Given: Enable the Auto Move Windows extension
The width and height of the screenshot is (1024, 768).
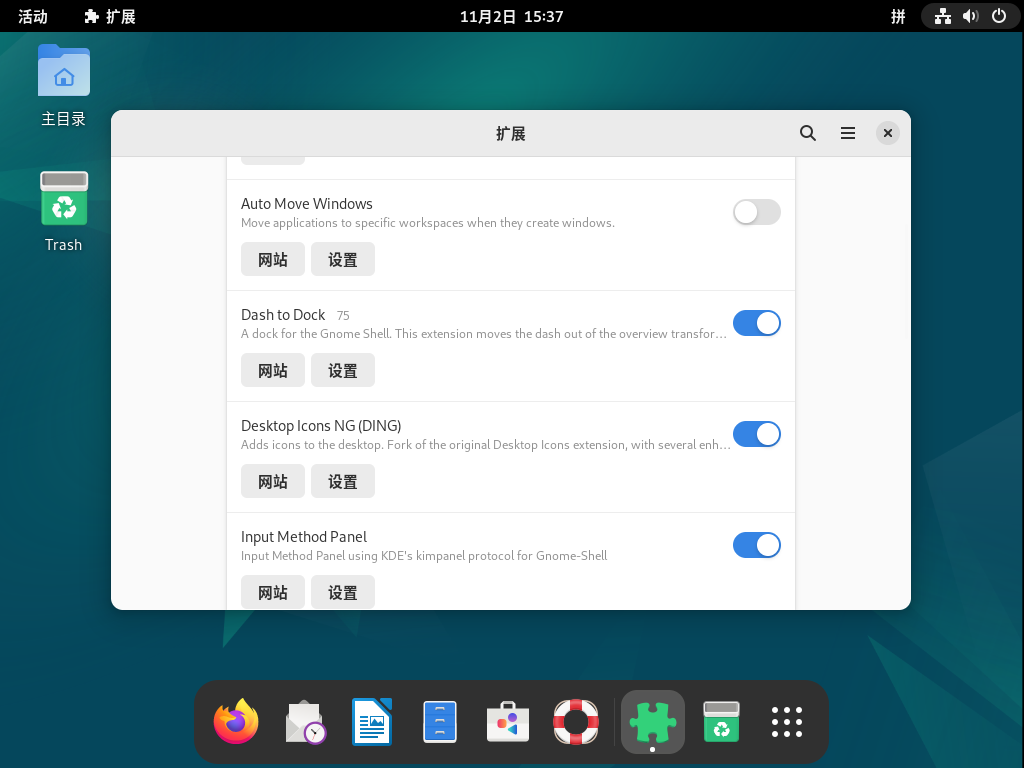Looking at the screenshot, I should tap(756, 212).
